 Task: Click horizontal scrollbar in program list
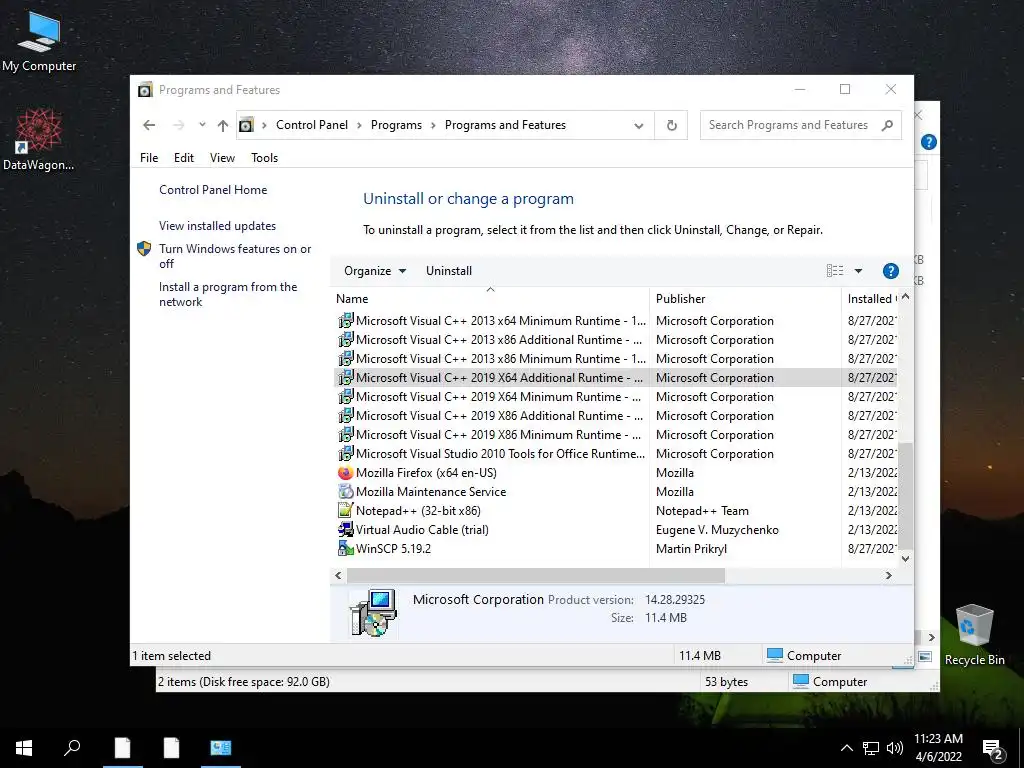pyautogui.click(x=536, y=575)
